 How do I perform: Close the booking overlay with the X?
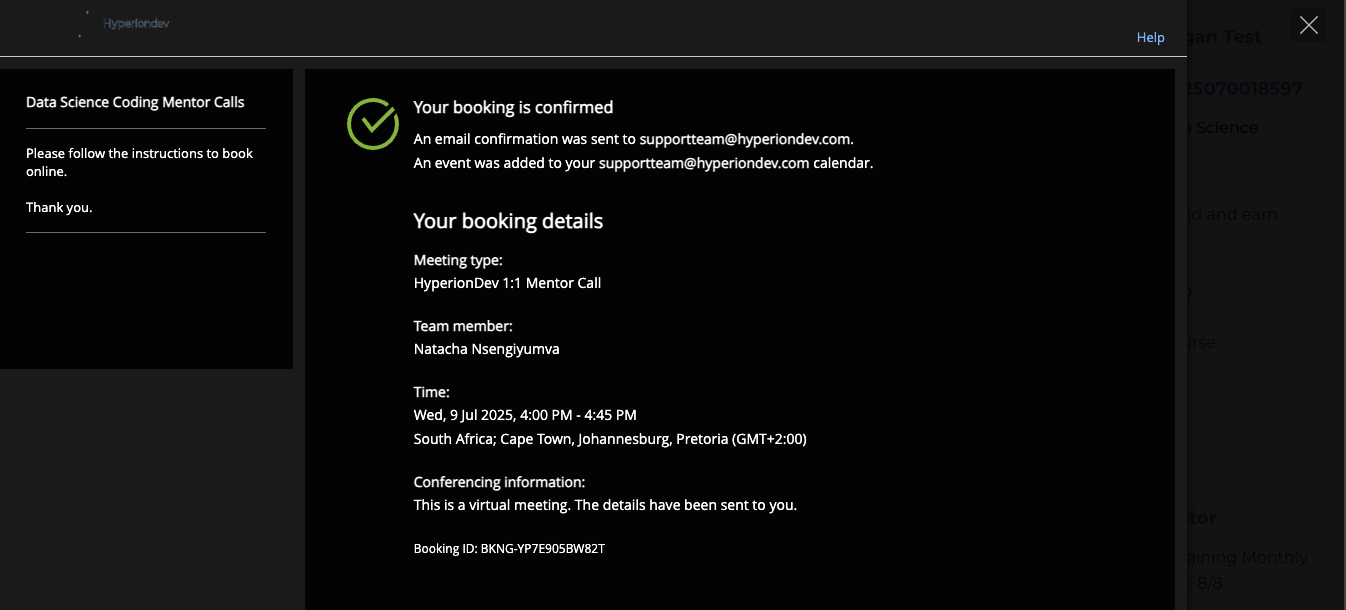[x=1308, y=25]
